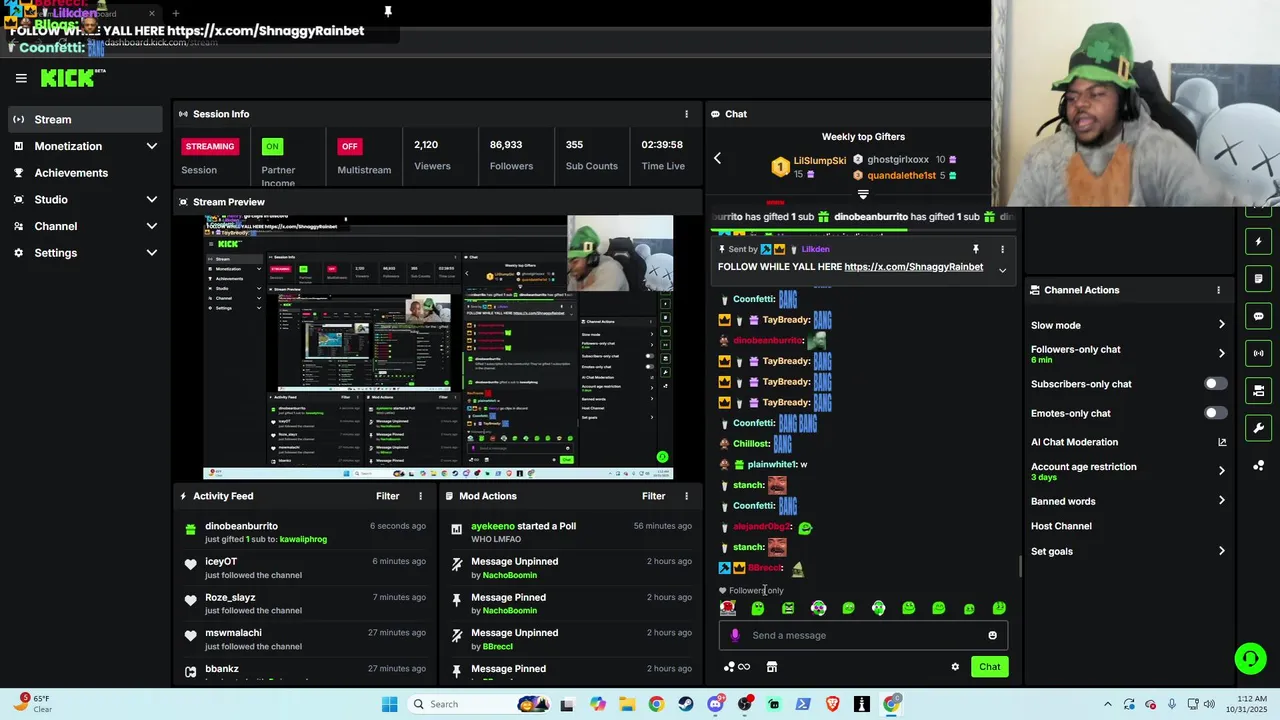Click Host Channel action
1280x720 pixels.
tap(1061, 526)
